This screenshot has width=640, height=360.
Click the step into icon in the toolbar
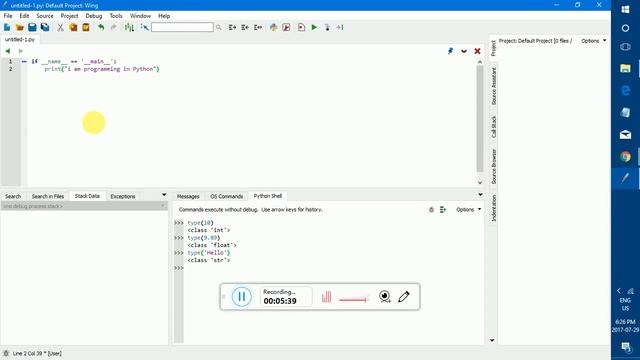click(327, 27)
